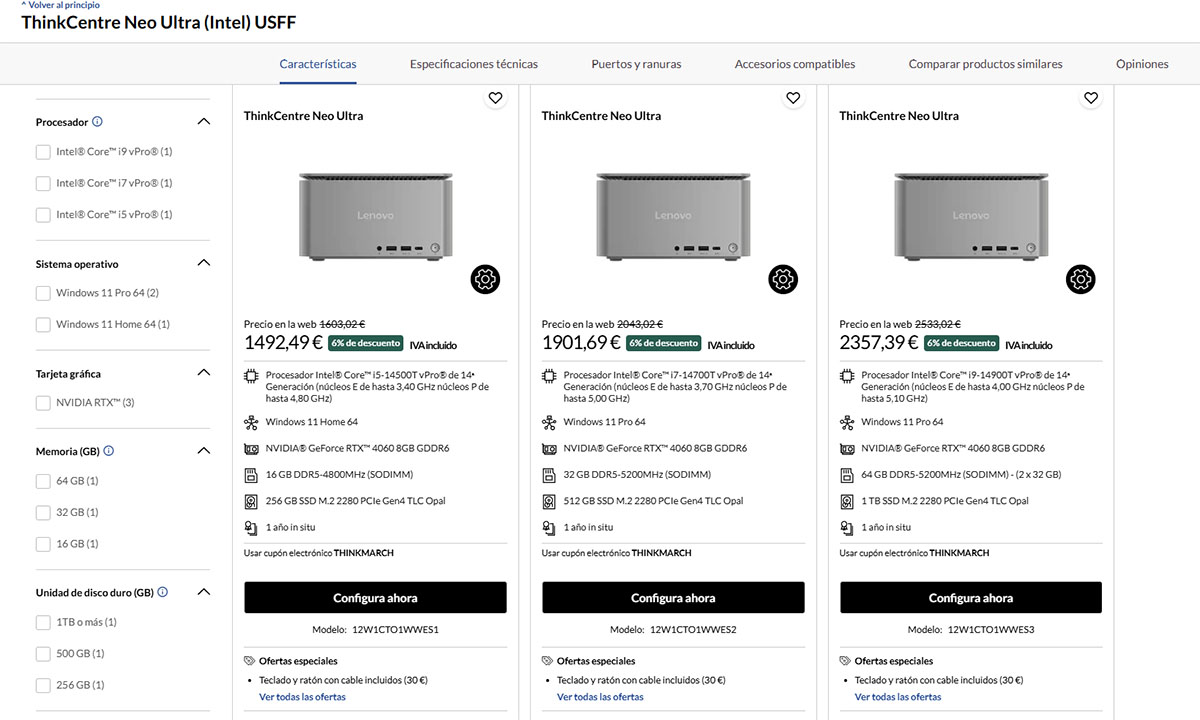Click '6% de descuento' badge on 1492,49 € card
The width and height of the screenshot is (1200, 720).
(365, 343)
